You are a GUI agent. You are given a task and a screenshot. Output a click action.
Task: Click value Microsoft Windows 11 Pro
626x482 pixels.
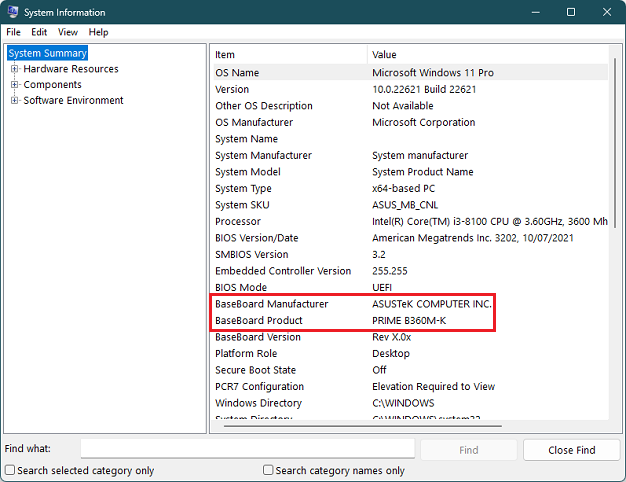point(433,73)
